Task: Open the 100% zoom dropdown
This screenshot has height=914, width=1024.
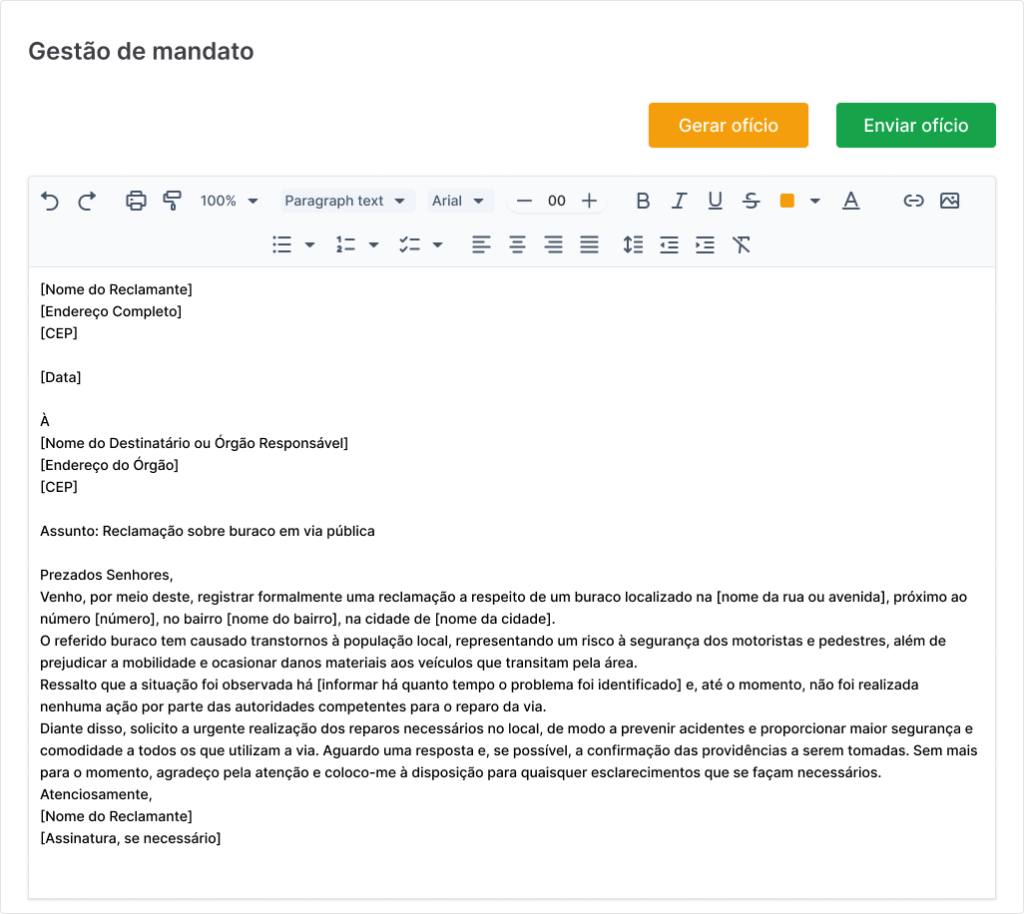Action: click(x=229, y=201)
